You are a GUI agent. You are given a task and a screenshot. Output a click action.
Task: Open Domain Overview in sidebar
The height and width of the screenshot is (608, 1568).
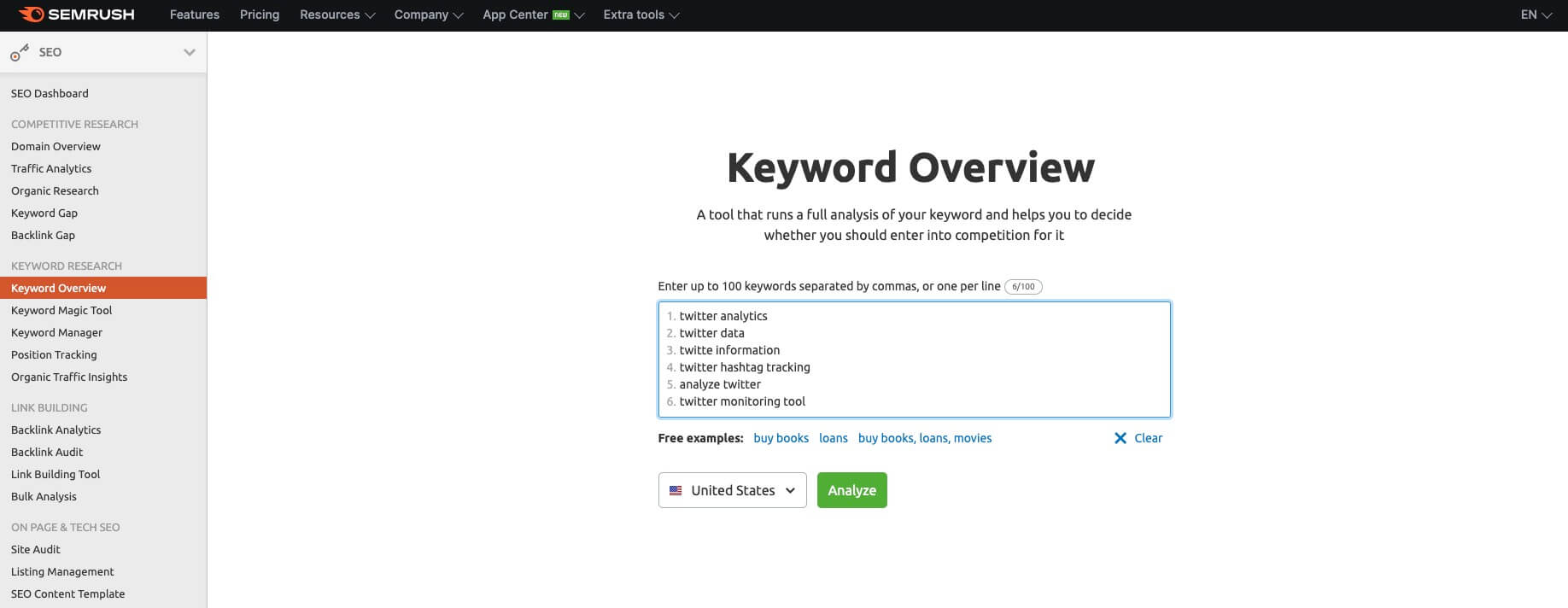pos(56,146)
